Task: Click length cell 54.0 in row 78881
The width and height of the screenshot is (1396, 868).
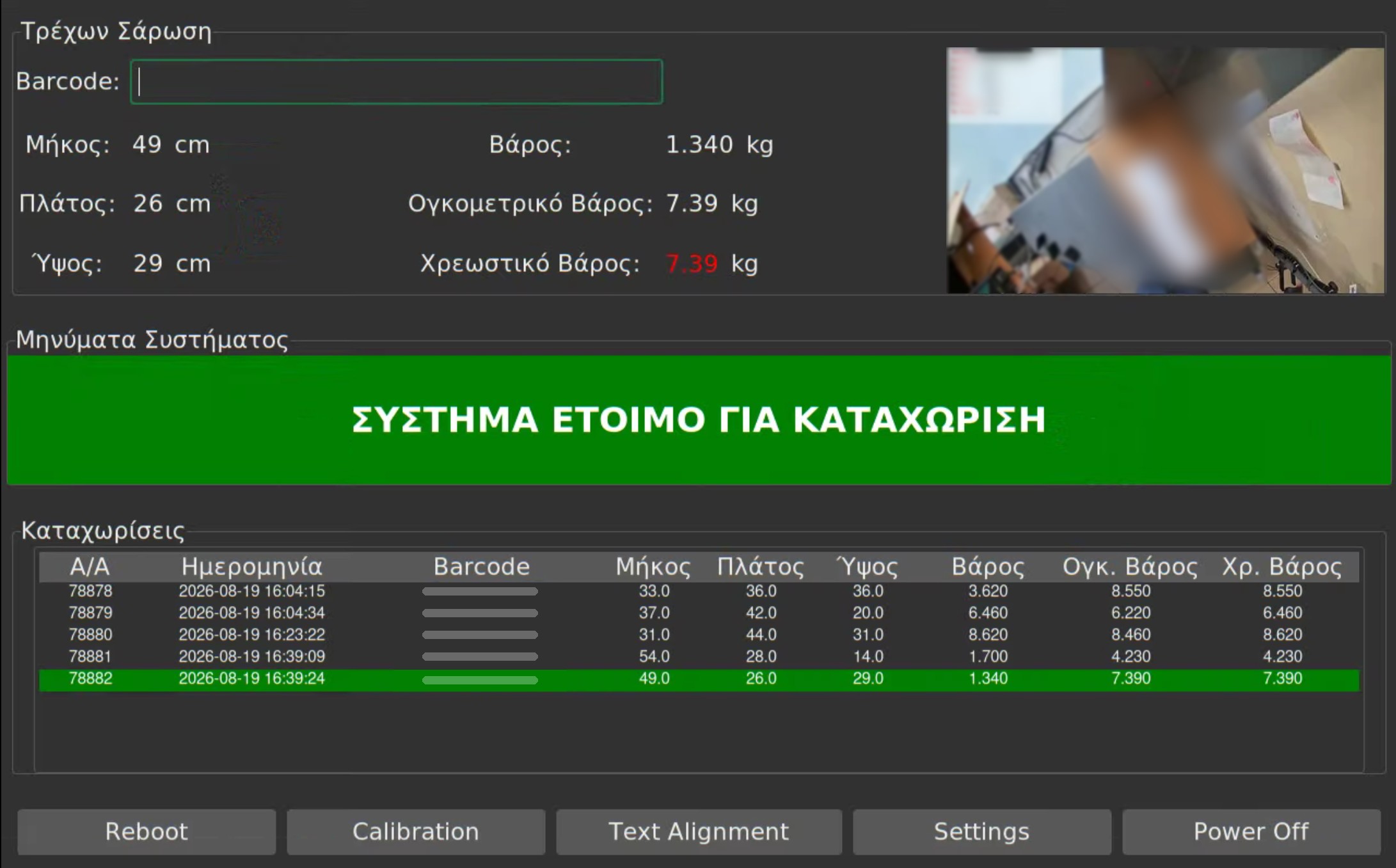Action: [x=654, y=656]
